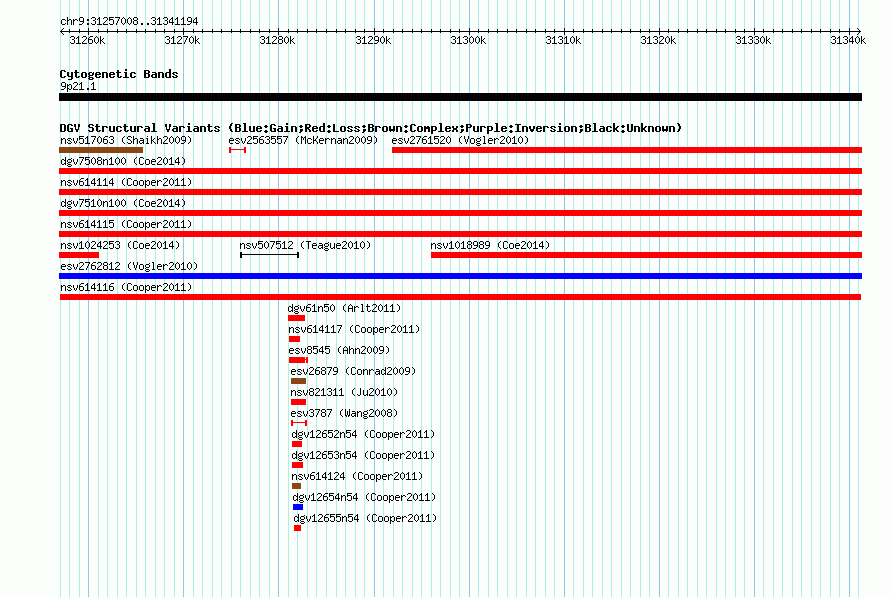Image resolution: width=890 pixels, height=597 pixels.
Task: Click the small red span under esv2563557
Action: point(237,150)
